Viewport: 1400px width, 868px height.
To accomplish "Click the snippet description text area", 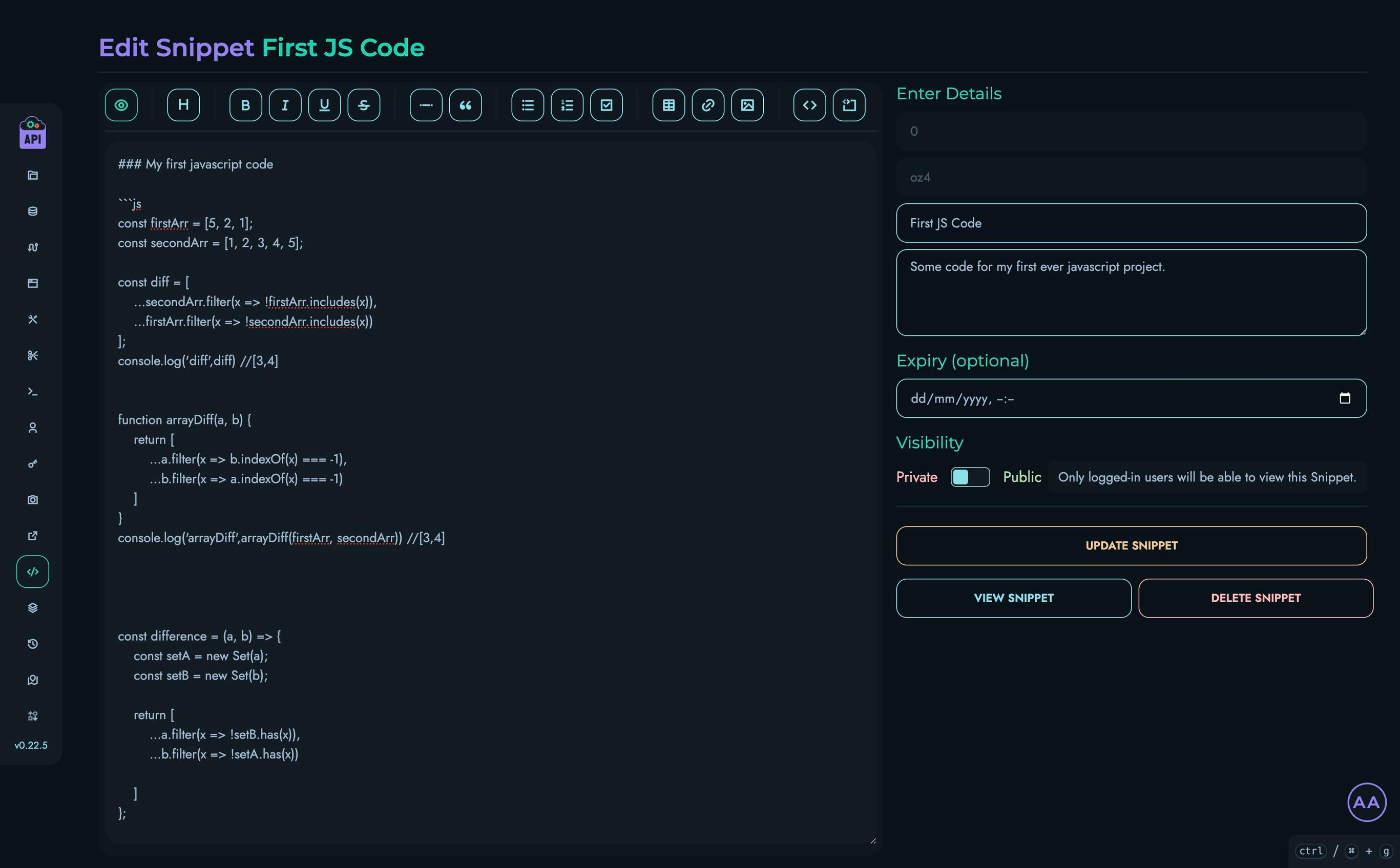I will (x=1131, y=293).
